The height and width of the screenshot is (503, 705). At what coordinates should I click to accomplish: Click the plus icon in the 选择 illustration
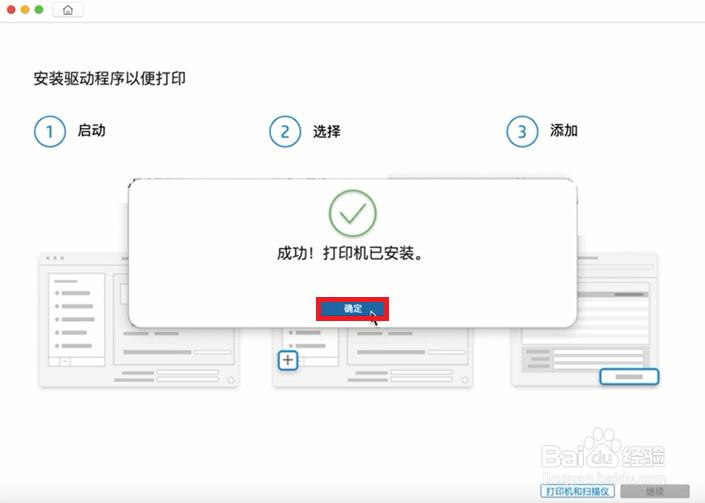288,360
